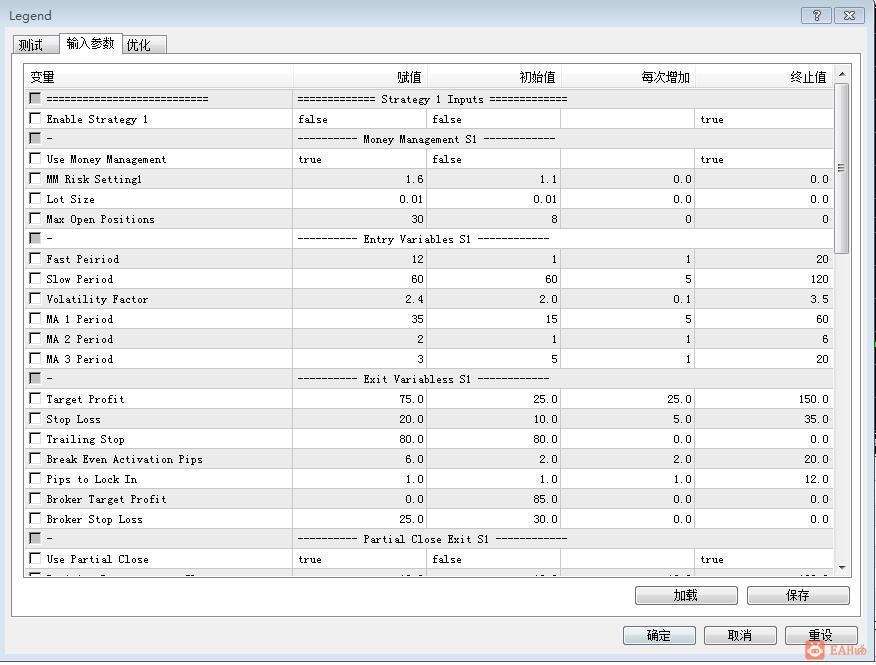This screenshot has height=665, width=876.
Task: Click the 初始值 column header
Action: [x=494, y=77]
